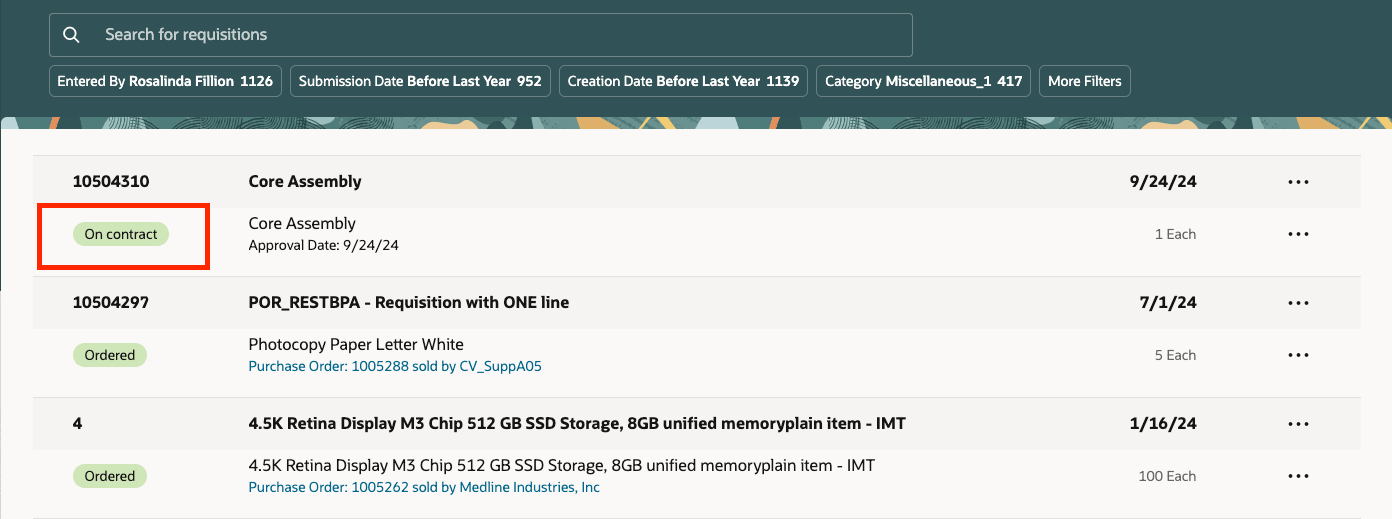This screenshot has width=1392, height=519.
Task: Open Creation Date Before Last Year filter
Action: click(684, 81)
